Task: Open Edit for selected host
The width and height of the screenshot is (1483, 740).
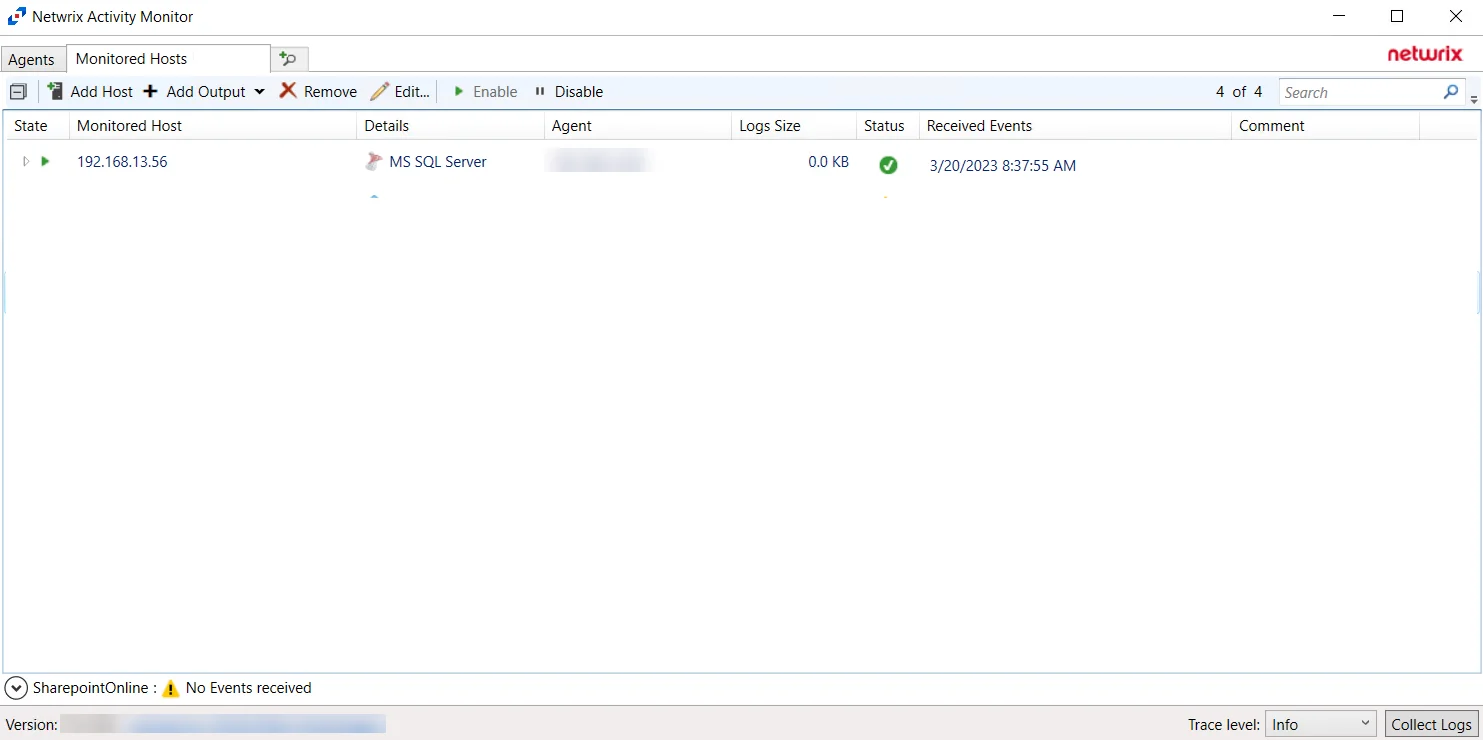Action: (400, 92)
